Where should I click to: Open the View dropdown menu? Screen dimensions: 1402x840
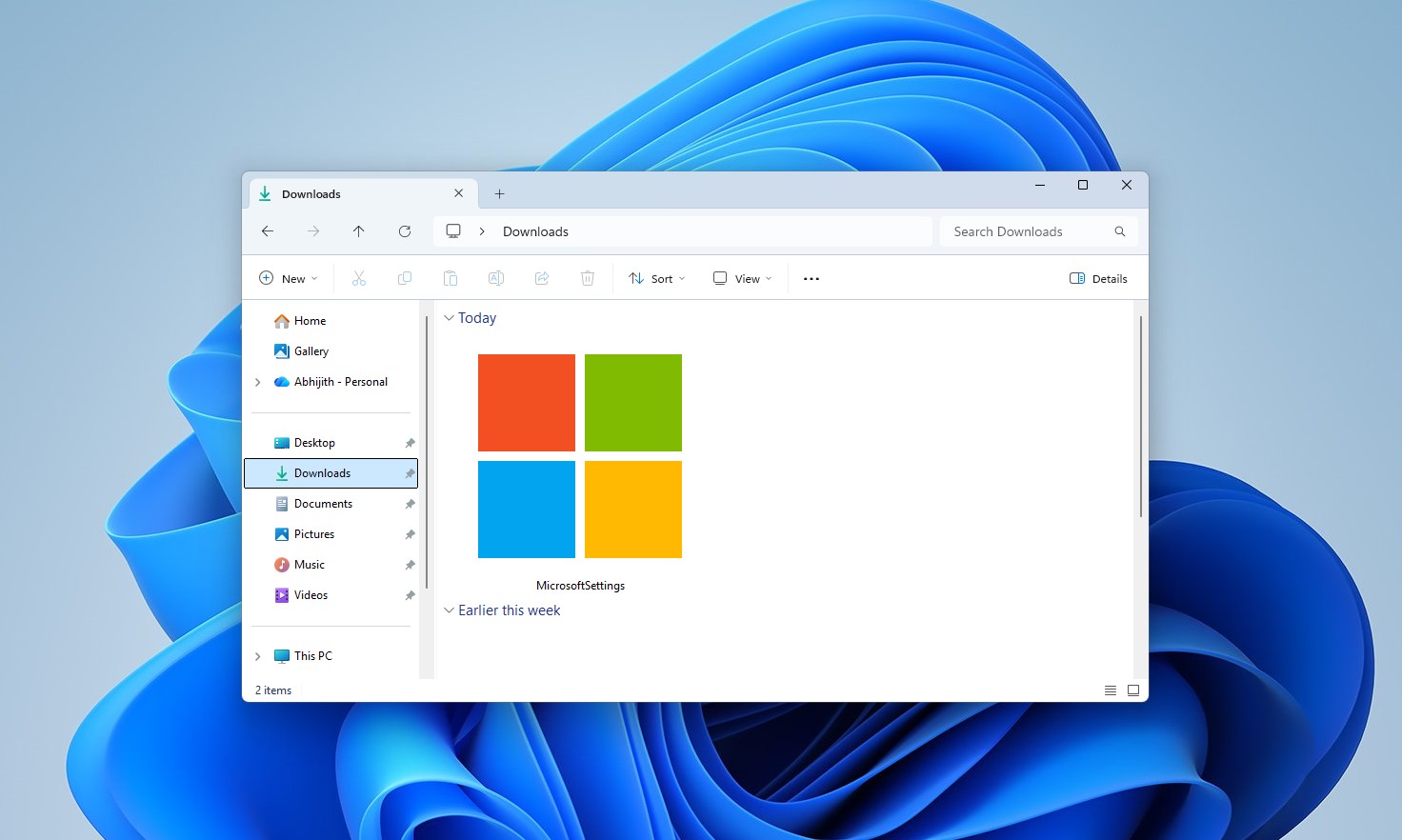click(x=743, y=279)
